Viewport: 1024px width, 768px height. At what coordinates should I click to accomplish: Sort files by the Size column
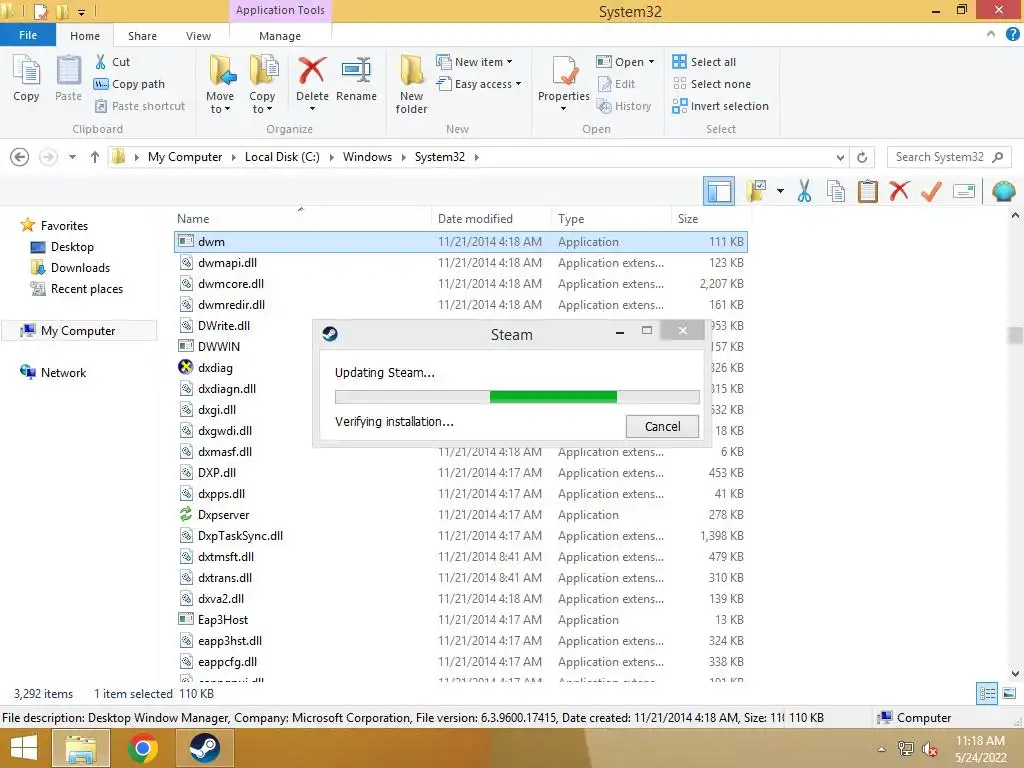tap(709, 219)
